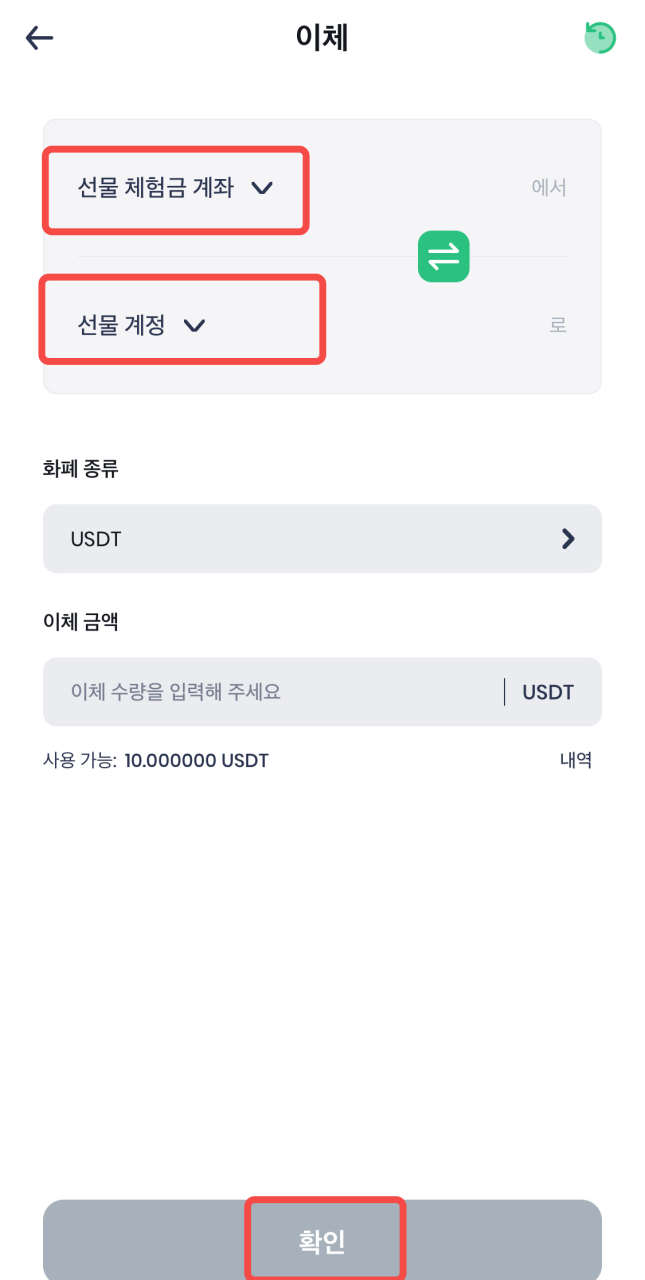The width and height of the screenshot is (645, 1280).
Task: Select the 선물 계정 destination account text
Action: click(121, 325)
